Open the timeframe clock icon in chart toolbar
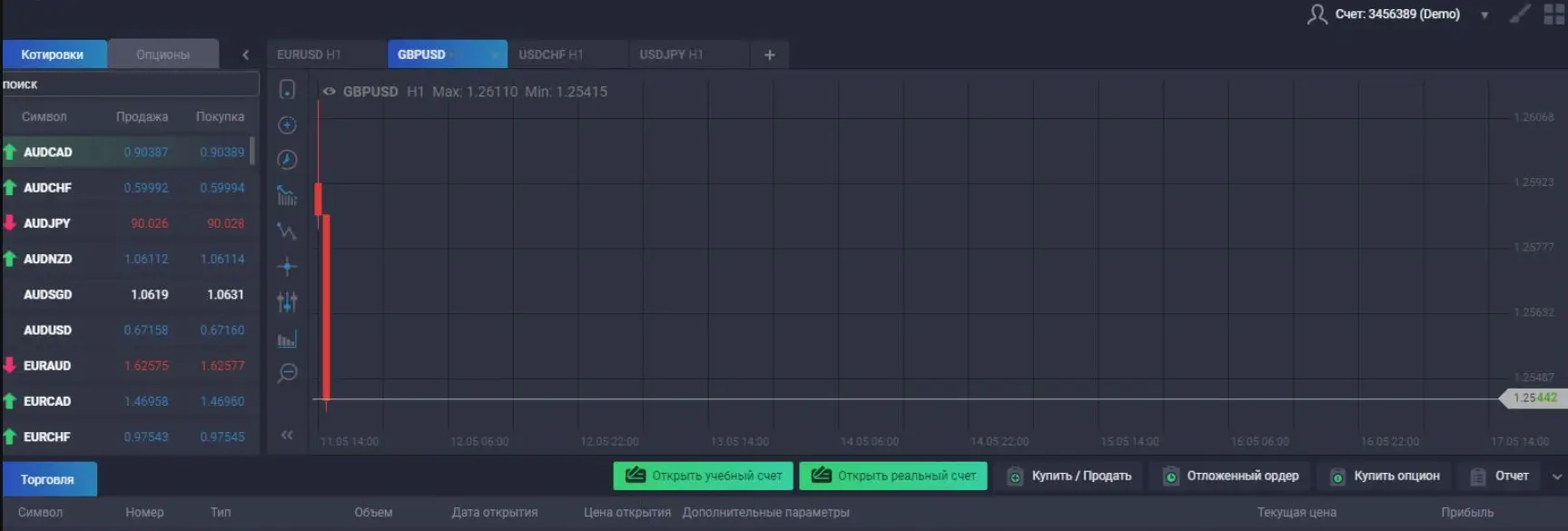This screenshot has height=531, width=1568. (x=287, y=160)
